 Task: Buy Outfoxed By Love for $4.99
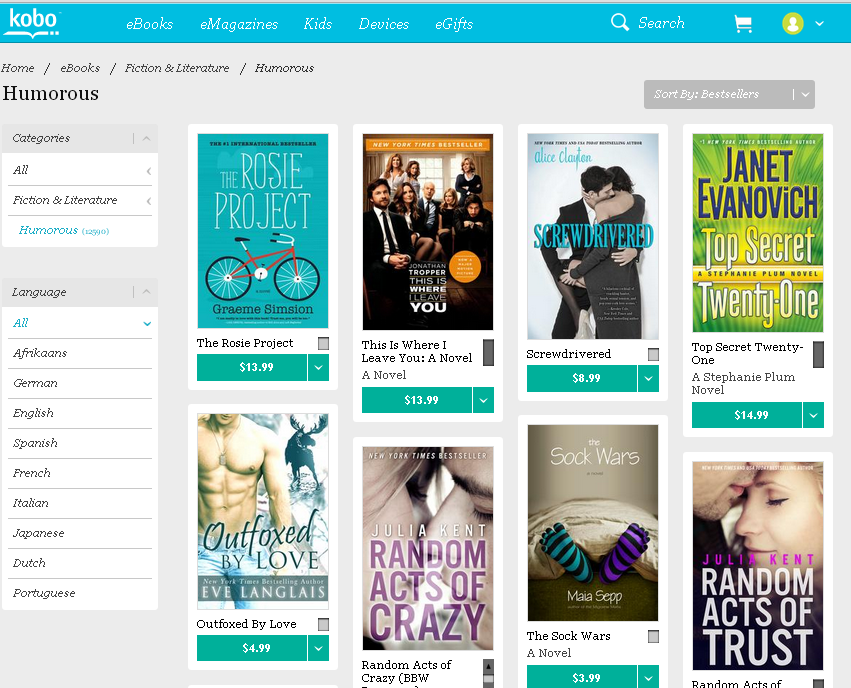(252, 648)
